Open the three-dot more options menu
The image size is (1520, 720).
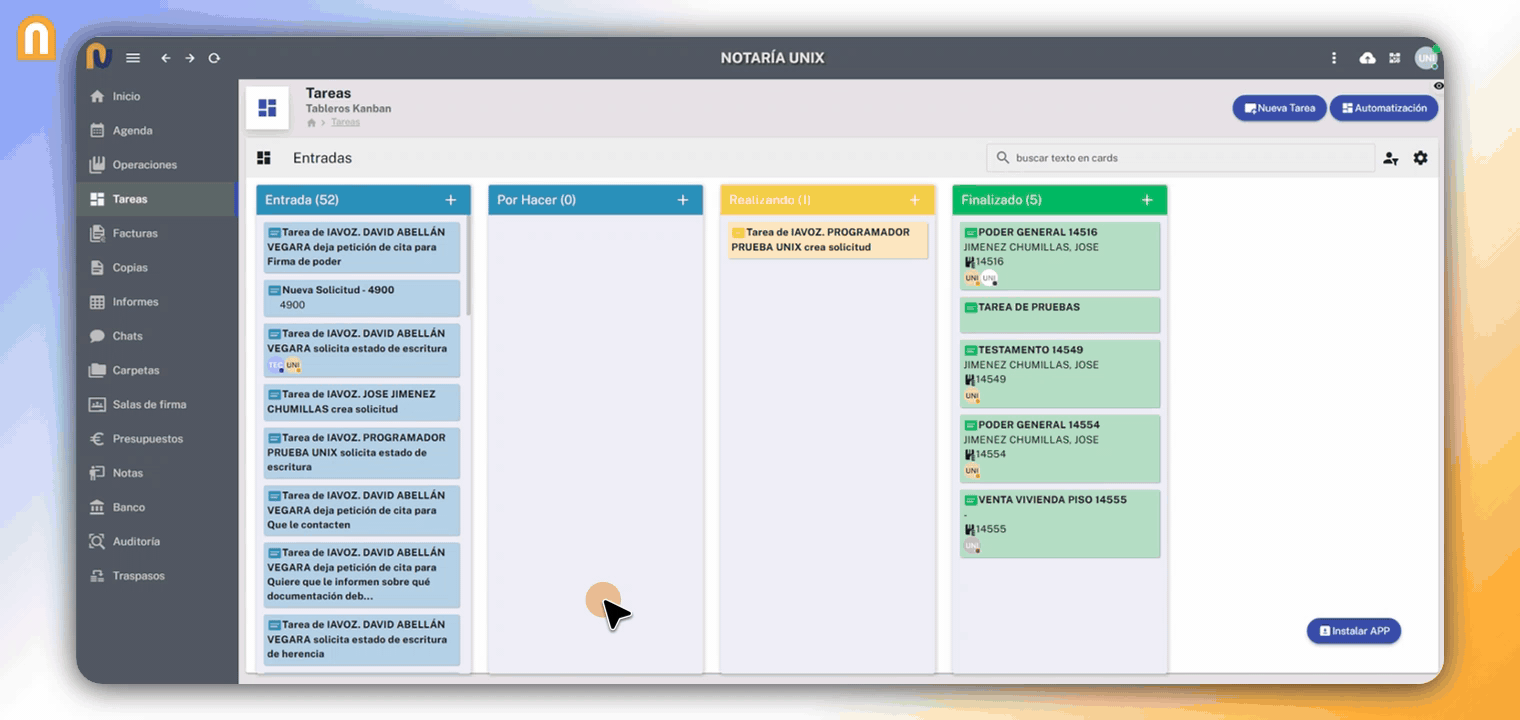click(1334, 58)
